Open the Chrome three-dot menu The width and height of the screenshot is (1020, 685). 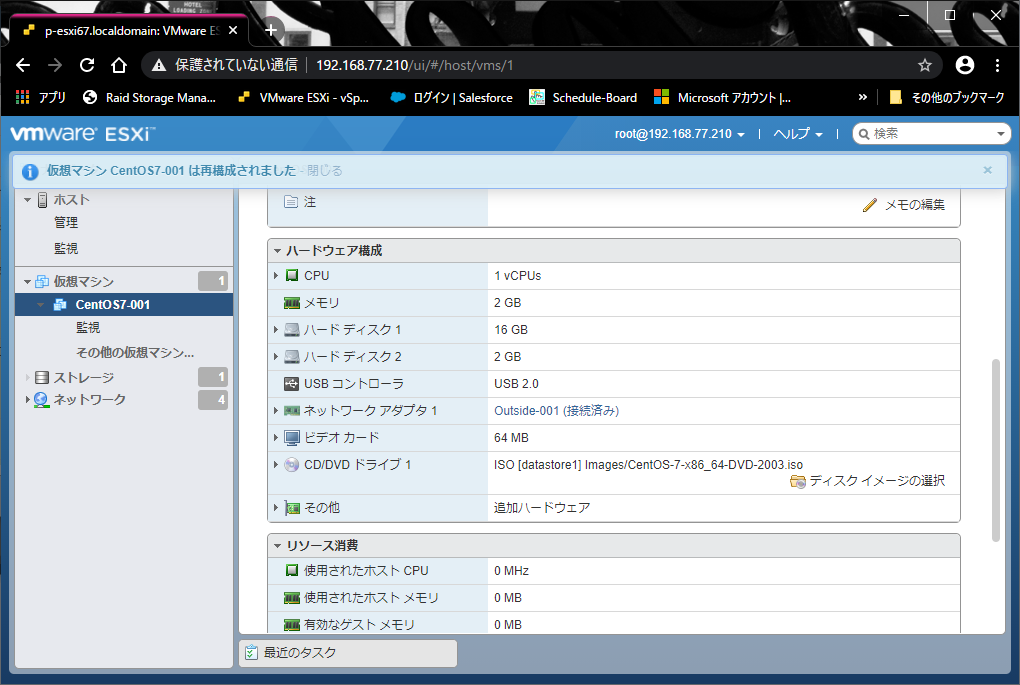tap(997, 65)
